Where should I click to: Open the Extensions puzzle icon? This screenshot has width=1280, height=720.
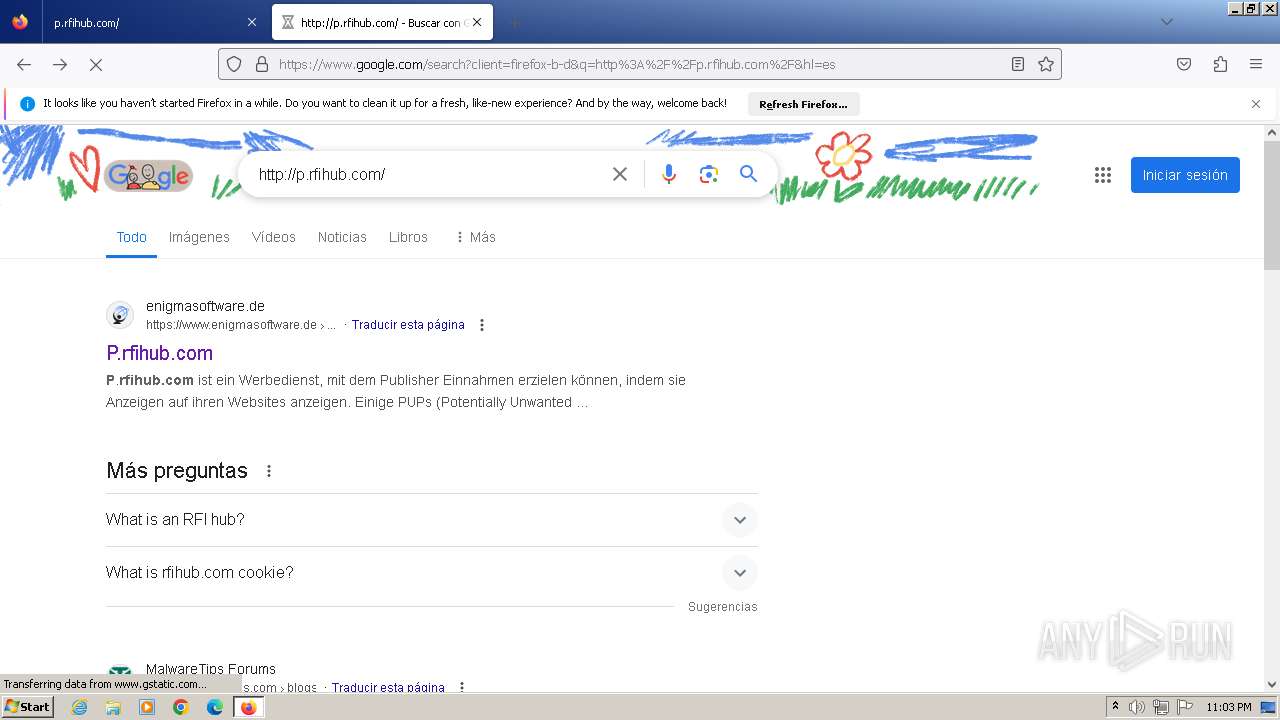(x=1220, y=64)
